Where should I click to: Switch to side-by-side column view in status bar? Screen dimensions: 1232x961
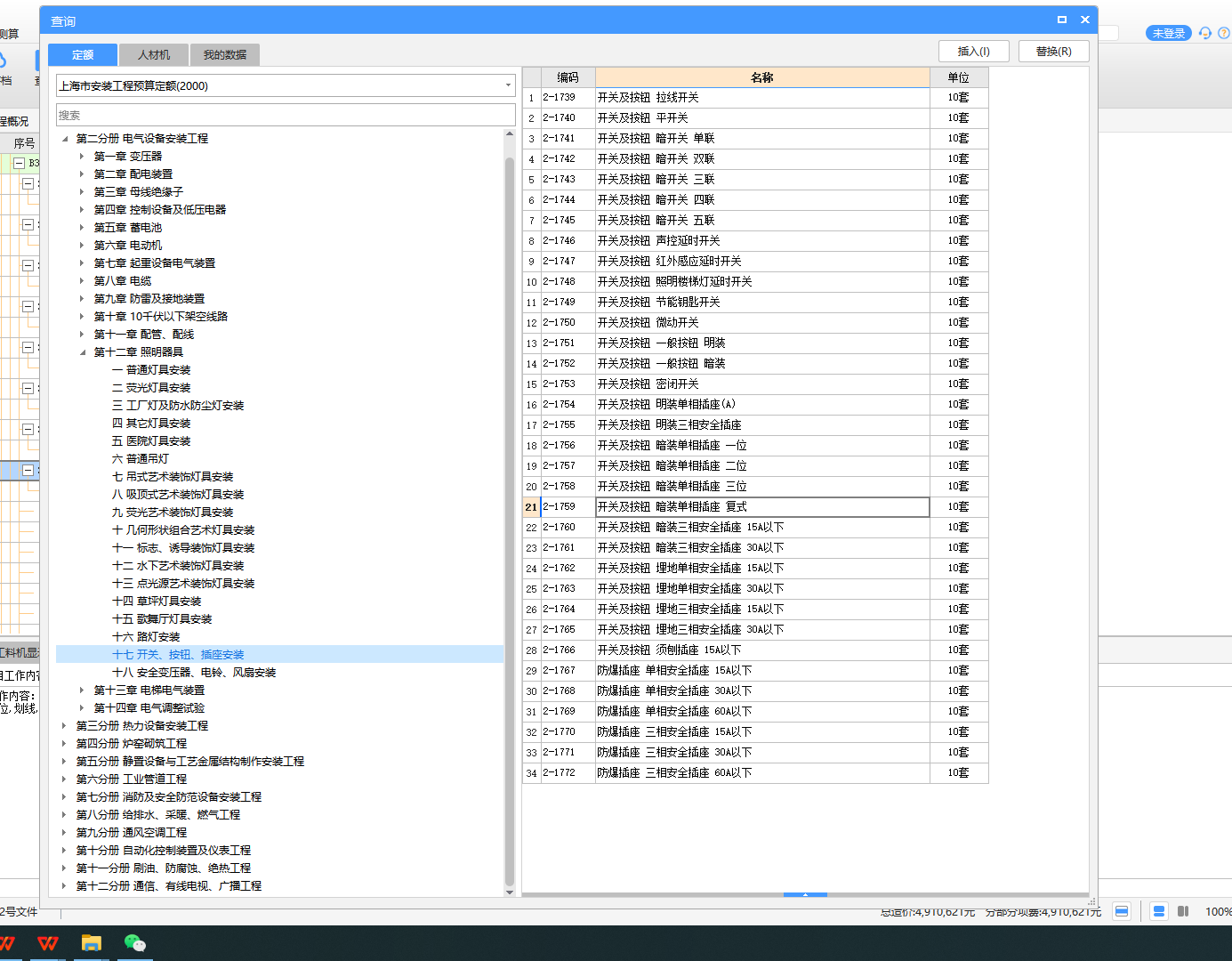click(1183, 911)
